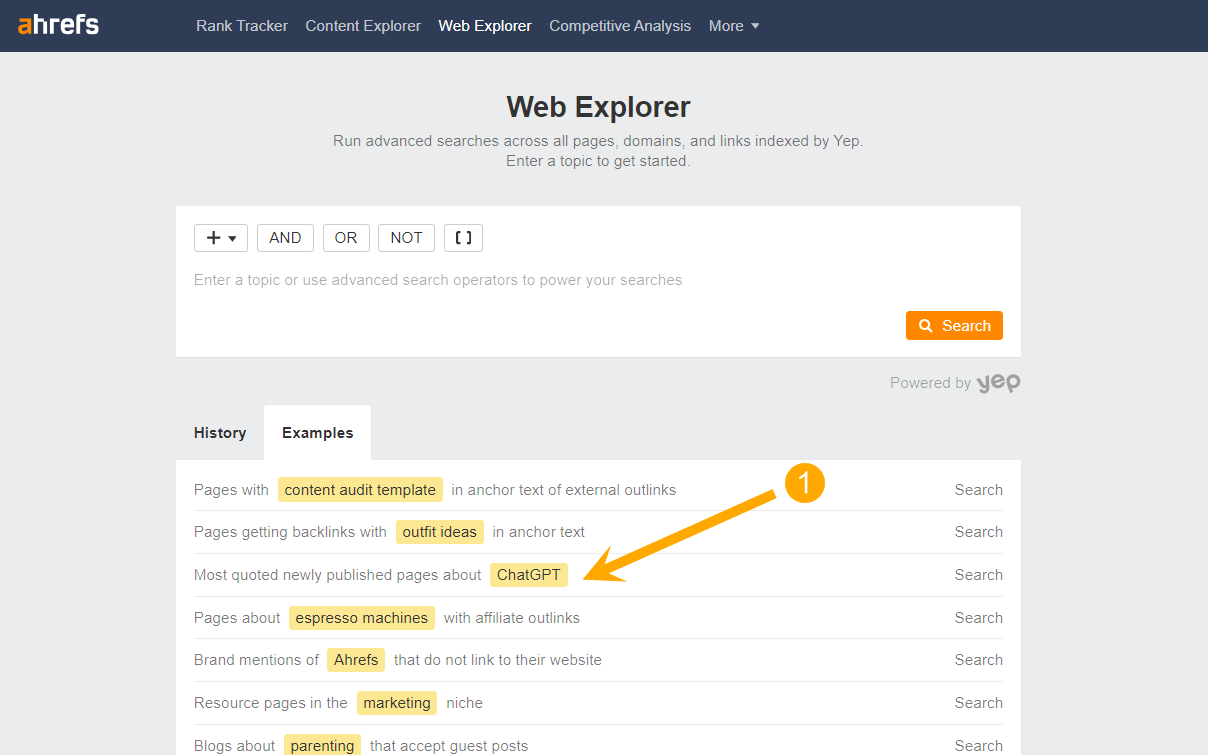Viewport: 1208px width, 755px height.
Task: Switch to the History tab
Action: [x=220, y=432]
